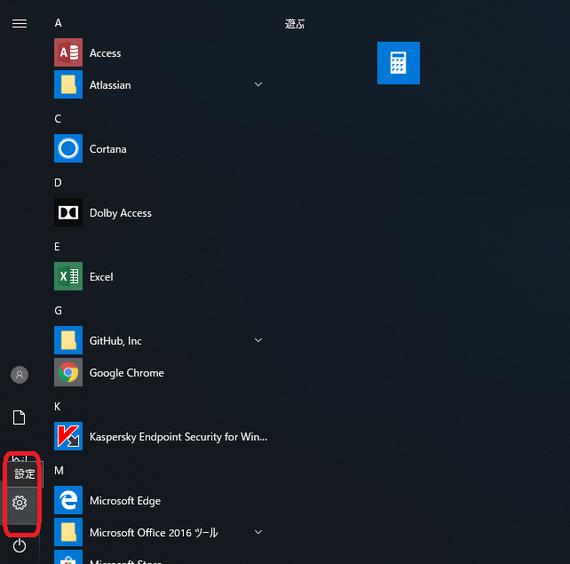
Task: Open the Calculator tile
Action: click(398, 63)
